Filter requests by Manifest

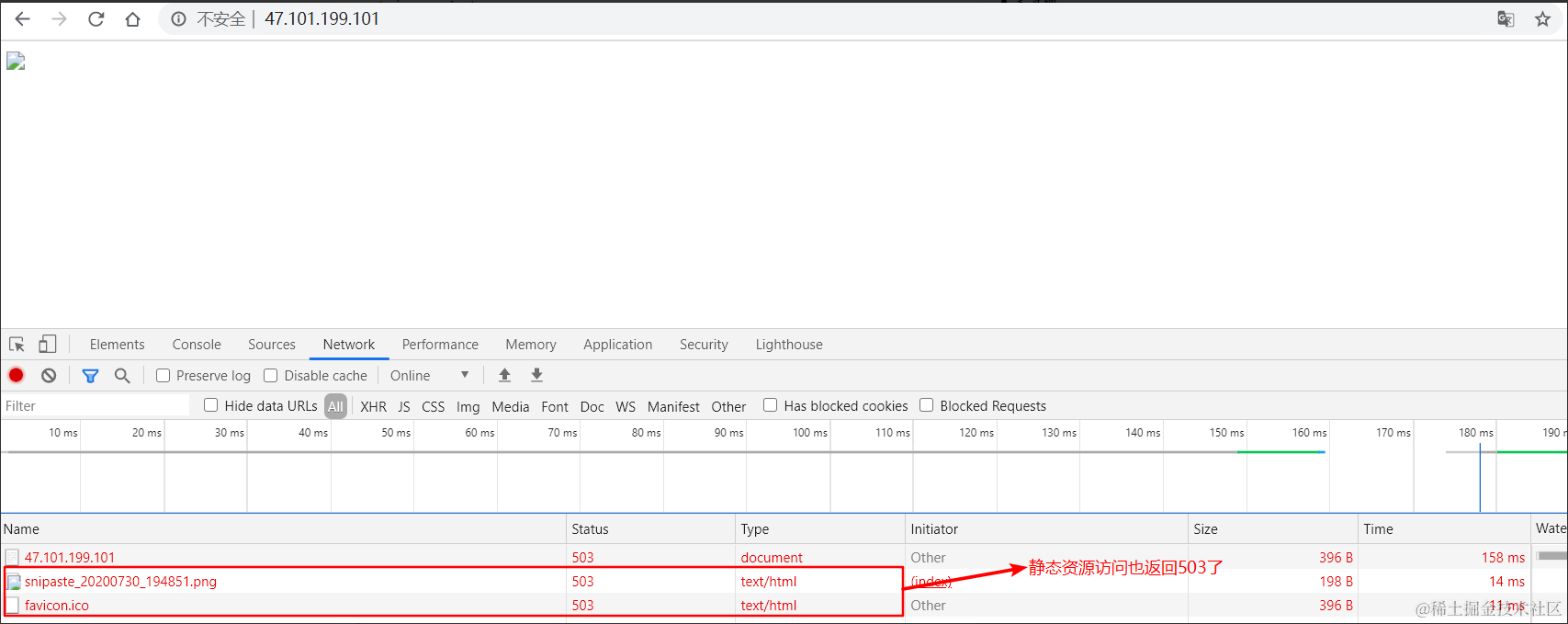[x=673, y=406]
